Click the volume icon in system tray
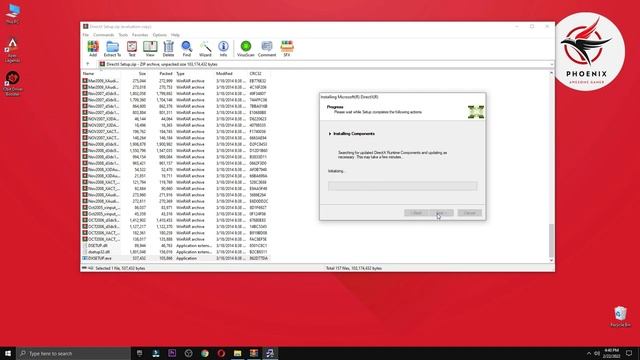Viewport: 640px width, 360px height. point(597,353)
